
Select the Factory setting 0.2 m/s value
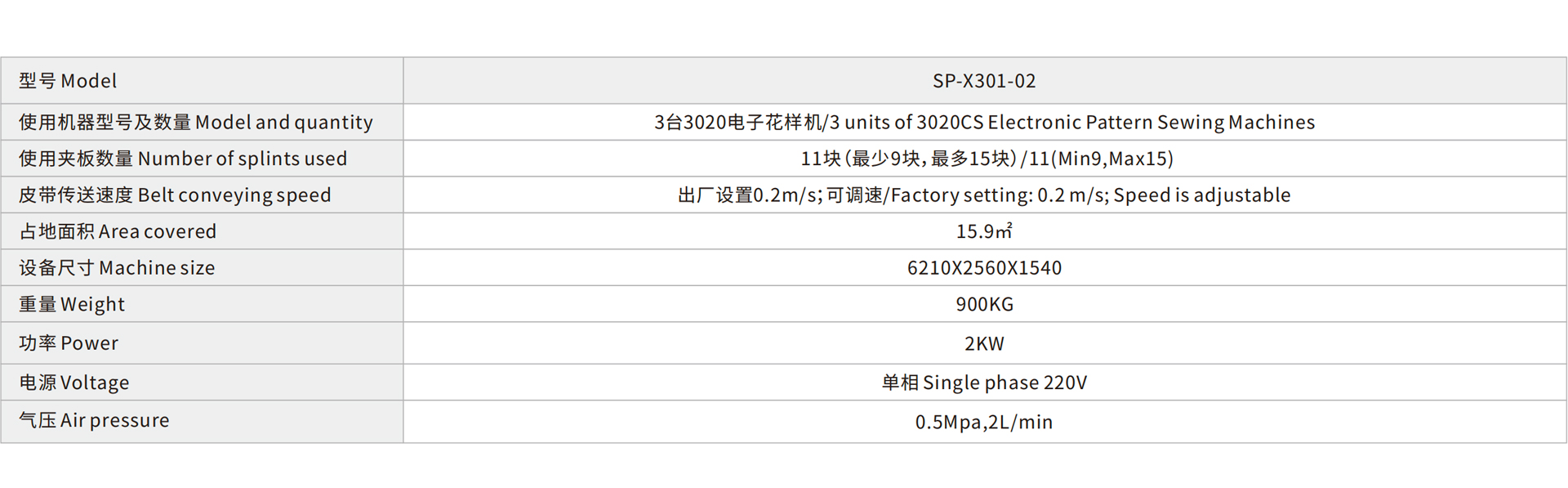point(984,195)
